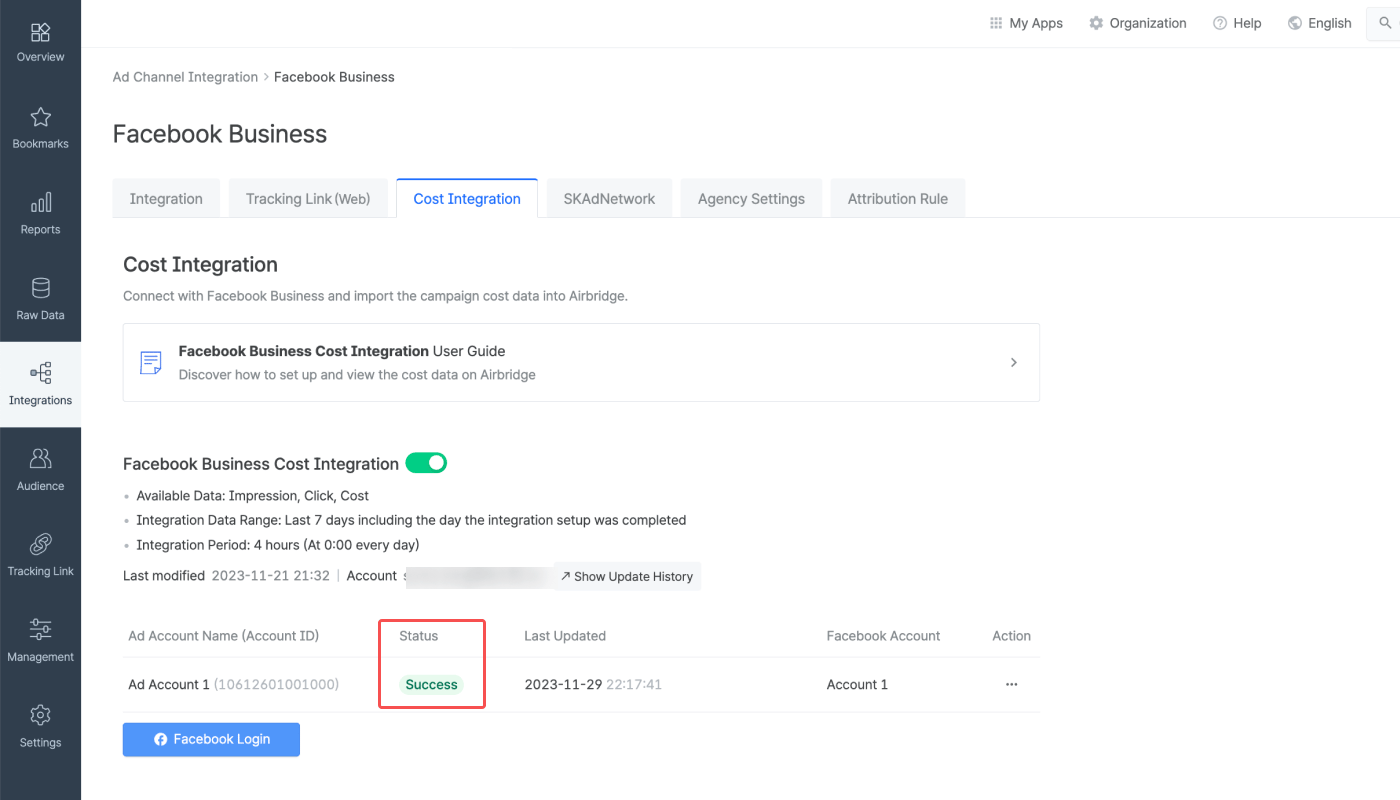Switch to Tracking Link (Web) tab
The height and width of the screenshot is (800, 1400).
(x=308, y=198)
